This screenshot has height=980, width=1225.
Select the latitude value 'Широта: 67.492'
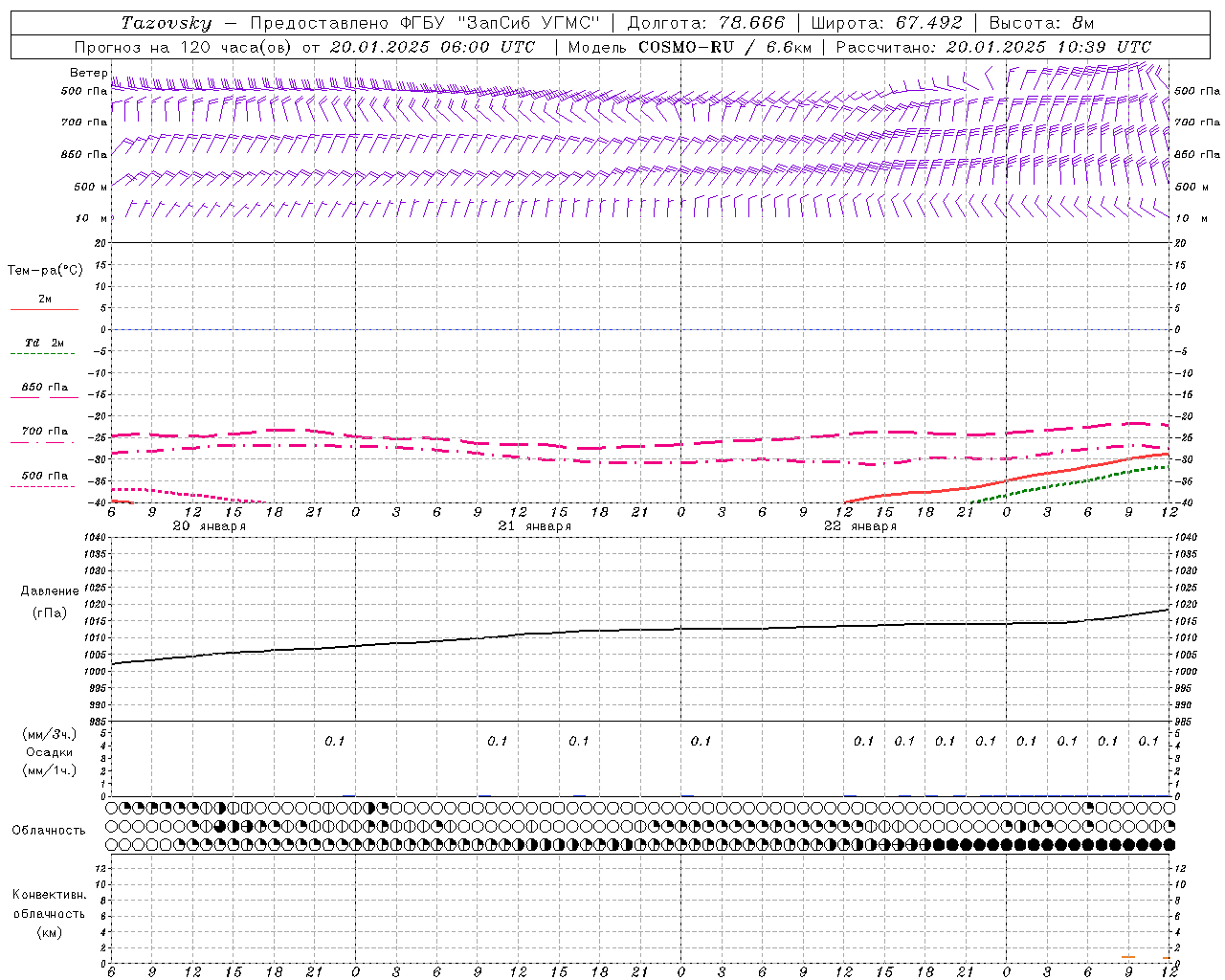click(886, 23)
